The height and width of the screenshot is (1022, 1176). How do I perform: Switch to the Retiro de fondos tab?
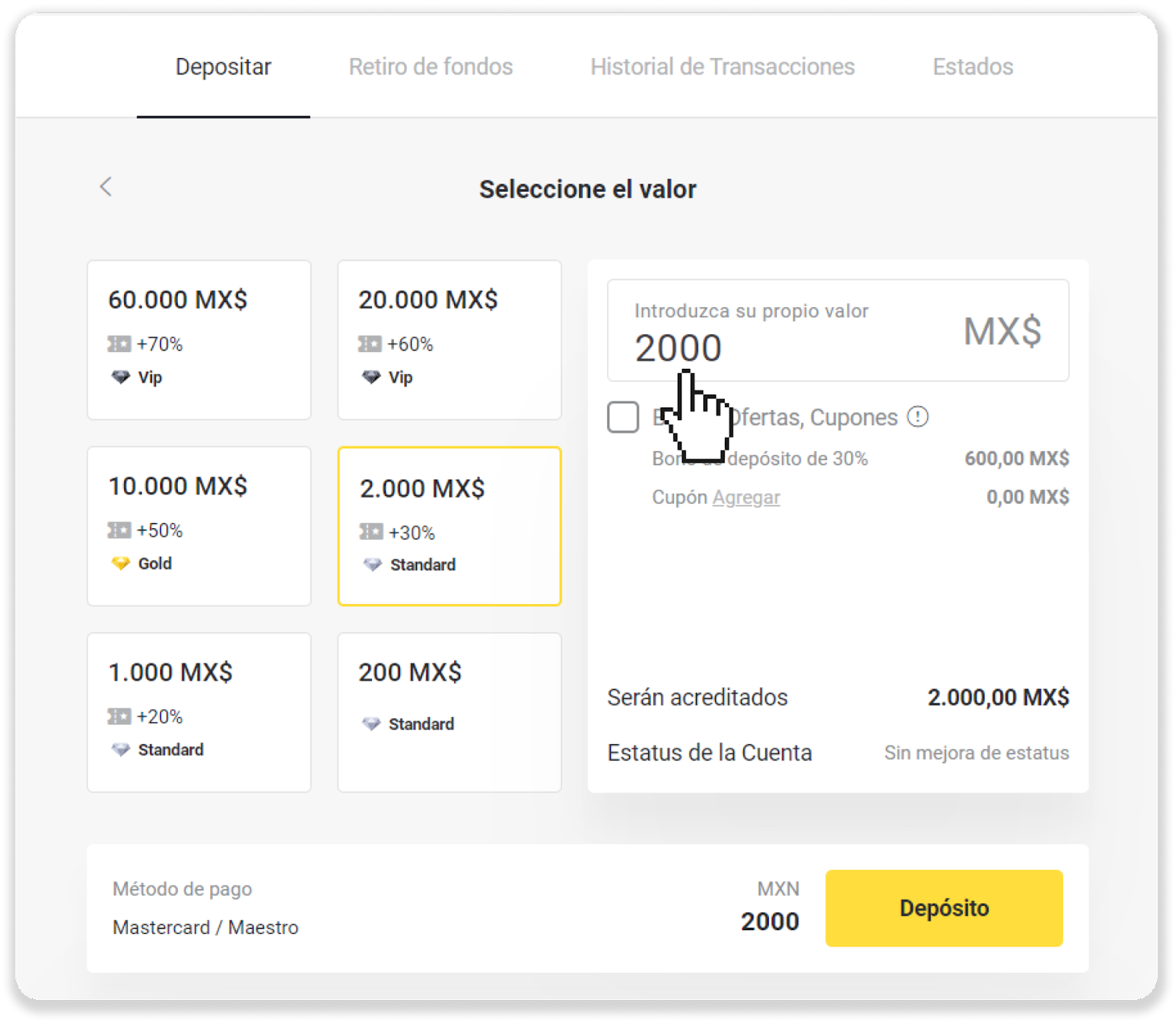click(x=431, y=67)
